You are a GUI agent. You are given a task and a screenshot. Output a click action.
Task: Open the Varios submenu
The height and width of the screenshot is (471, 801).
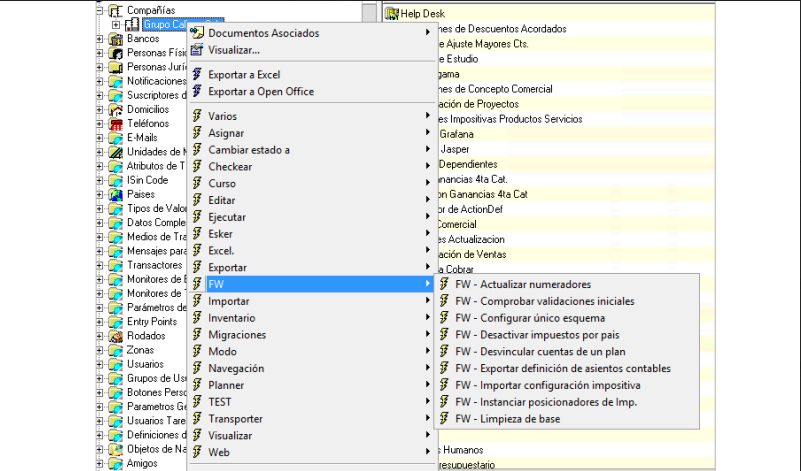point(311,116)
